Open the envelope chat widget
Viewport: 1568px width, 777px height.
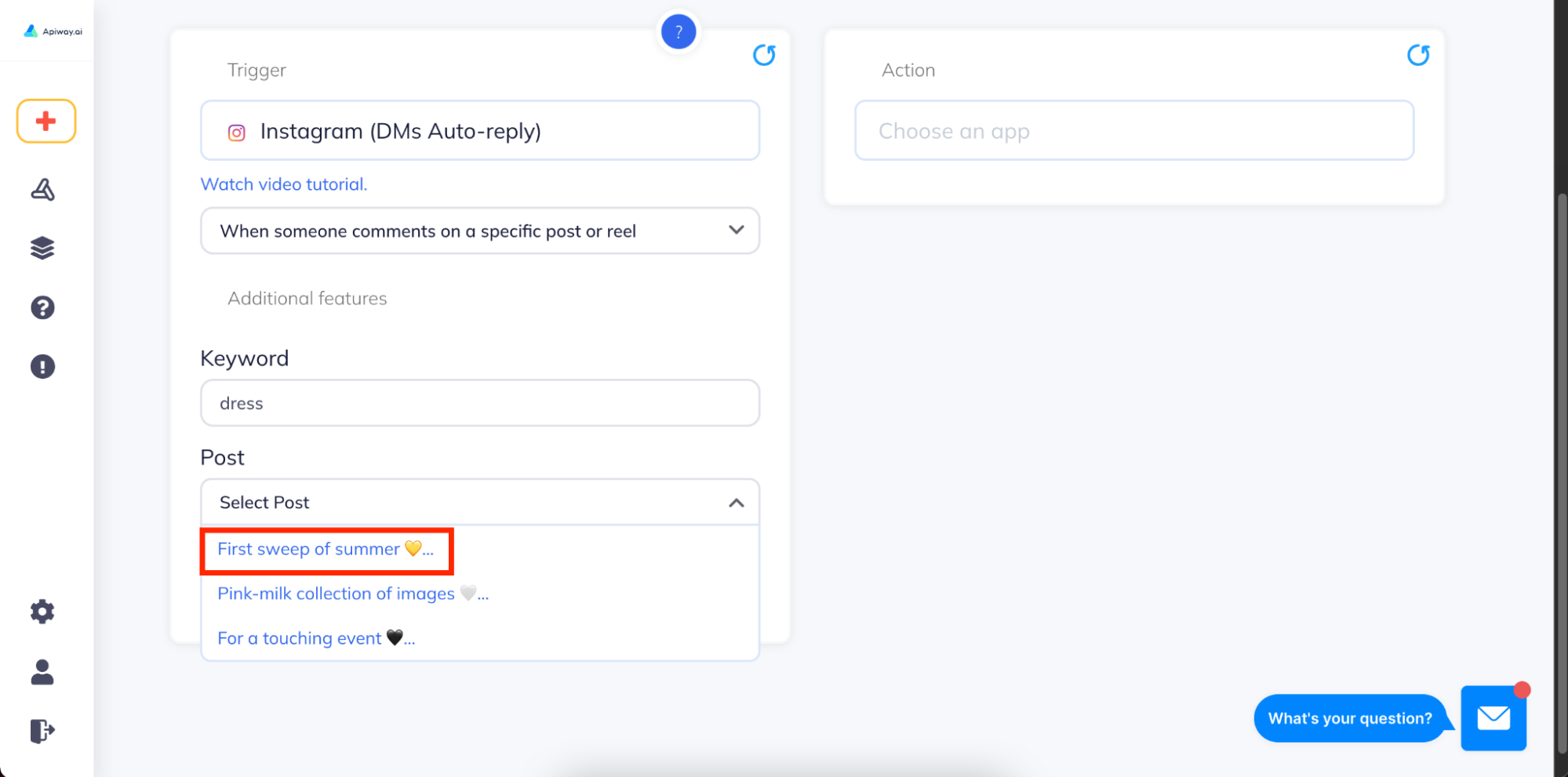tap(1493, 717)
